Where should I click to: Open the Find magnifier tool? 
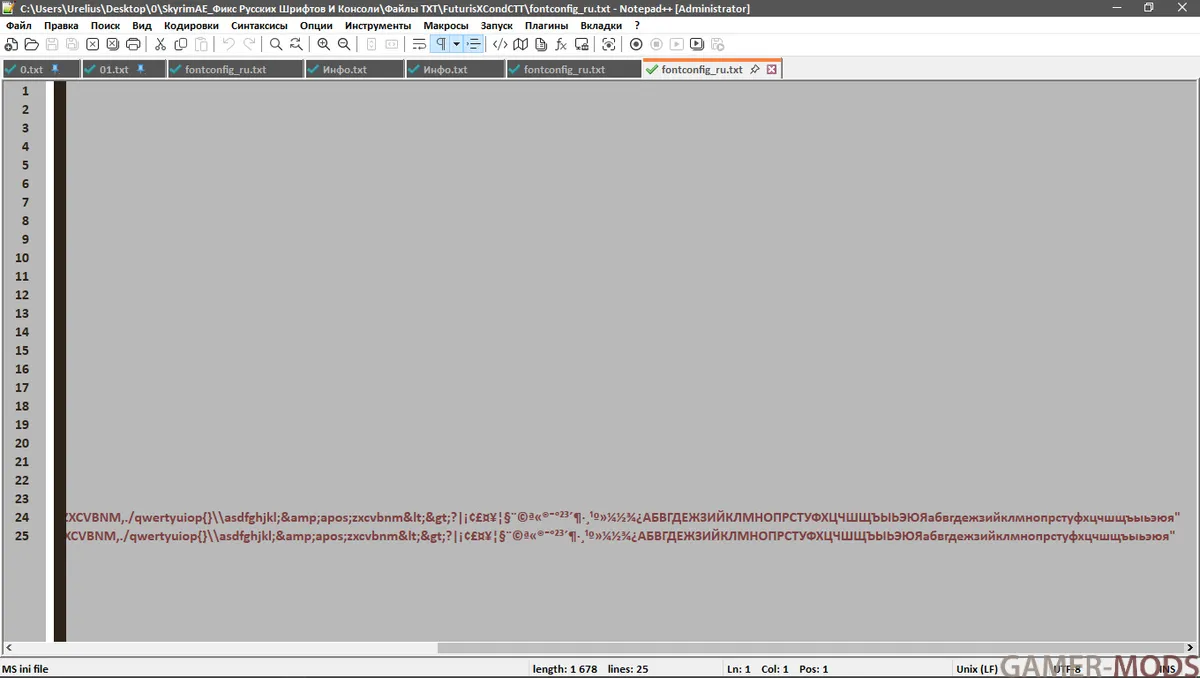click(x=276, y=44)
